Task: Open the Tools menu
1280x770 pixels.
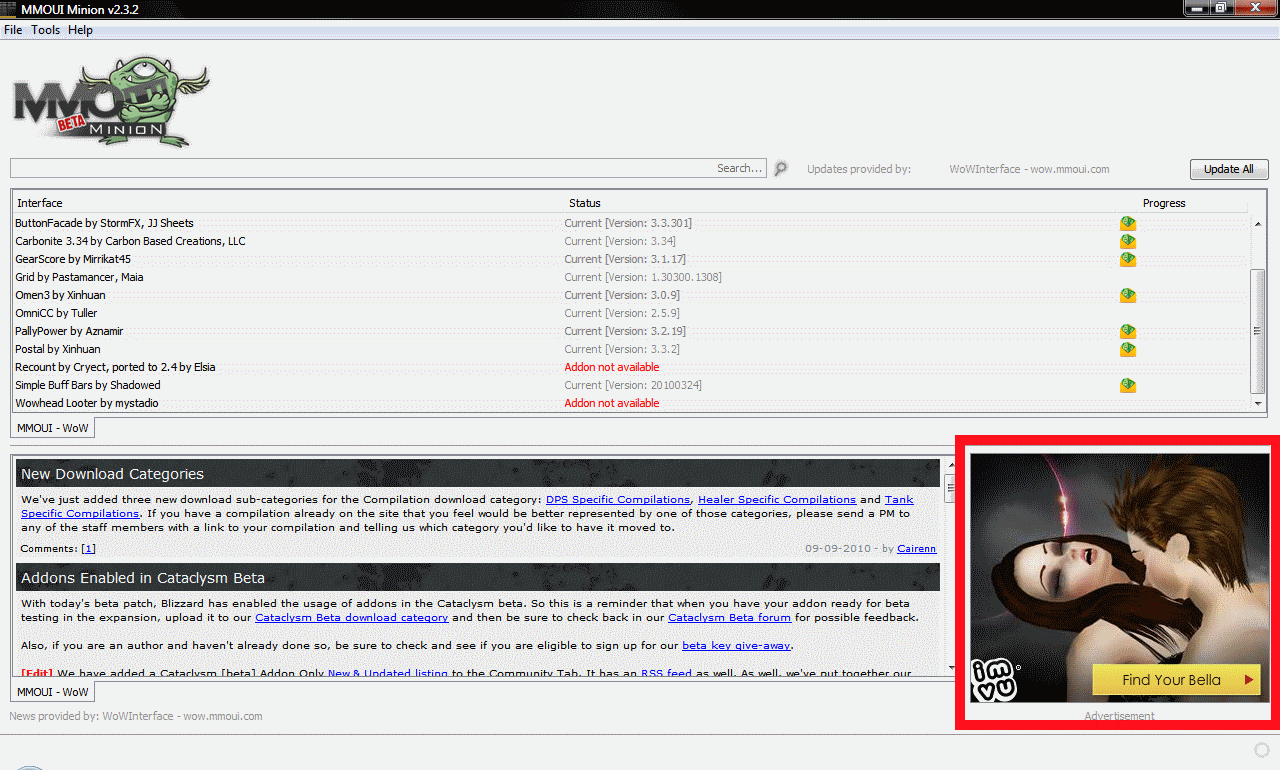Action: (x=45, y=30)
